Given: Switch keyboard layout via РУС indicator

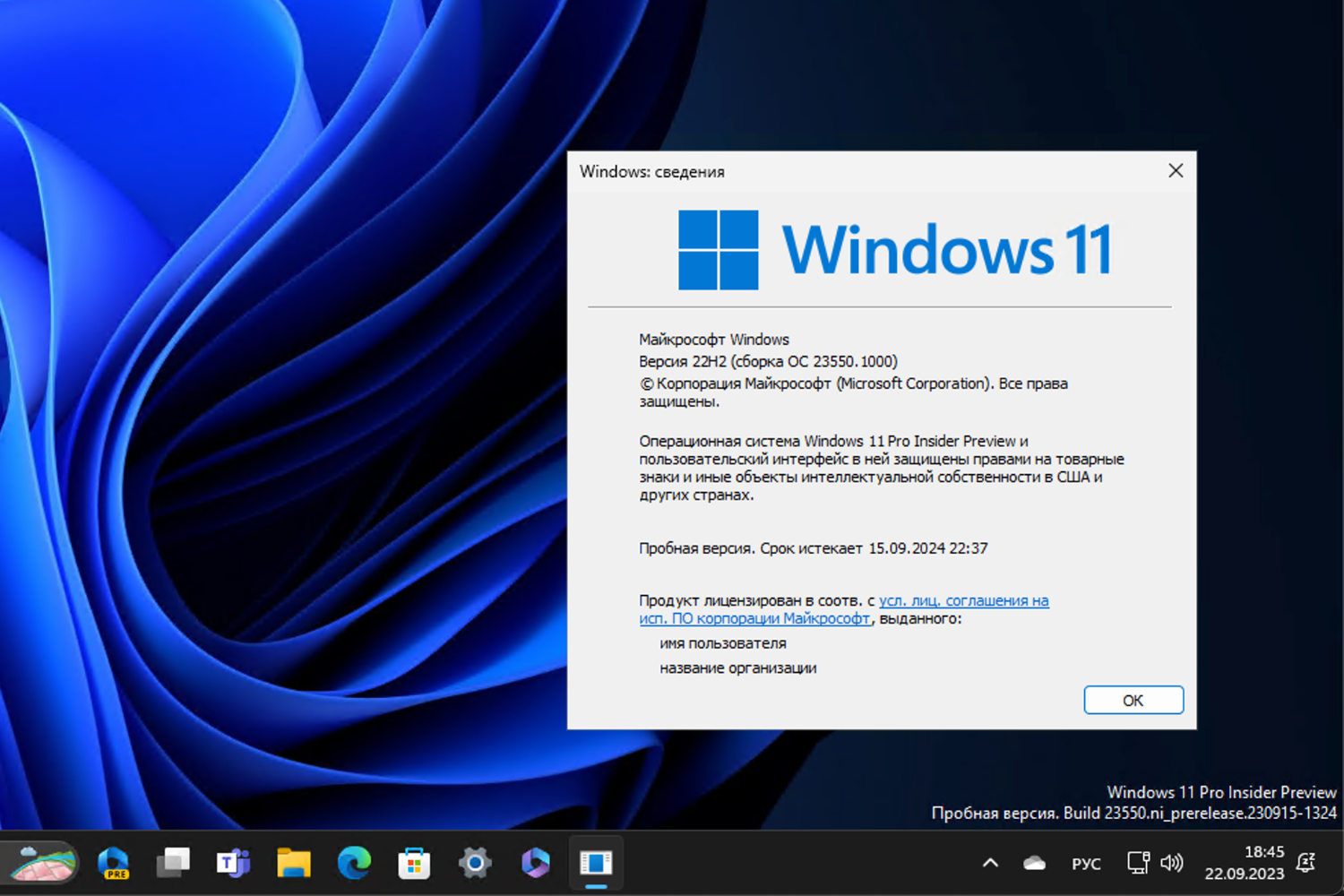Looking at the screenshot, I should (x=1086, y=863).
